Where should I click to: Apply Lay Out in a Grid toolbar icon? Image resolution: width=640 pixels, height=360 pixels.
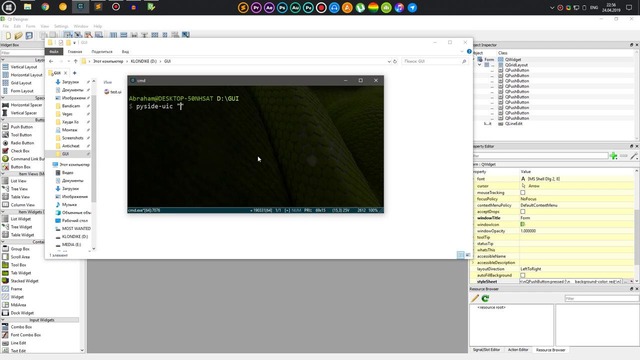pyautogui.click(x=155, y=35)
